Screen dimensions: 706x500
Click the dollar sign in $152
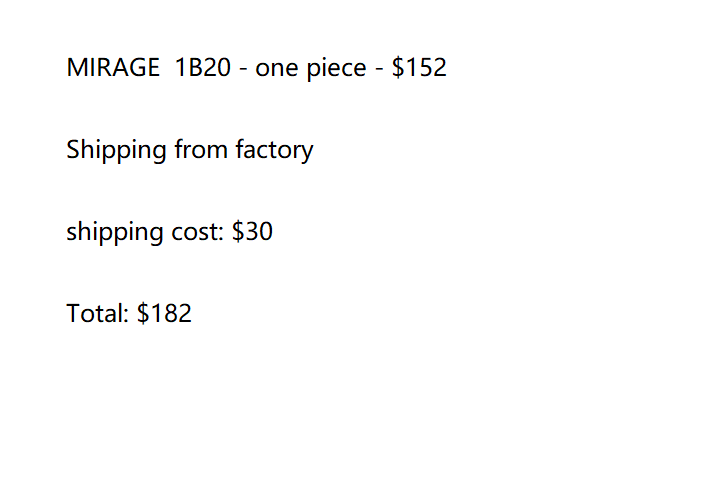click(398, 68)
